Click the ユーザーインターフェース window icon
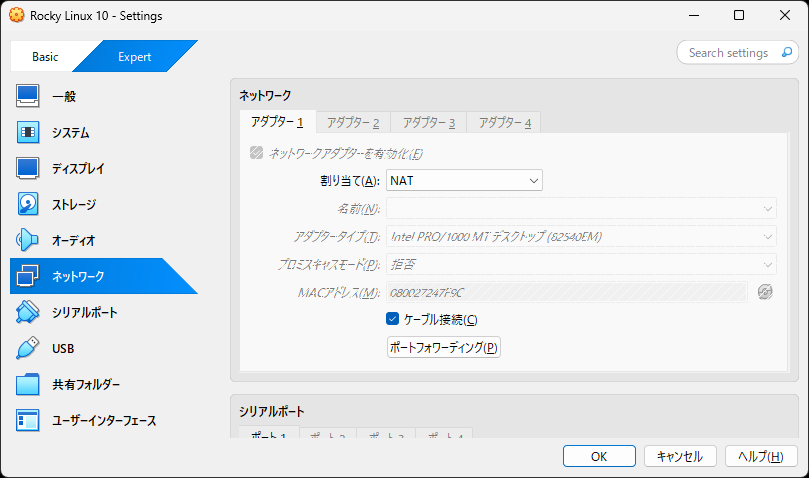809x478 pixels. pyautogui.click(x=28, y=421)
